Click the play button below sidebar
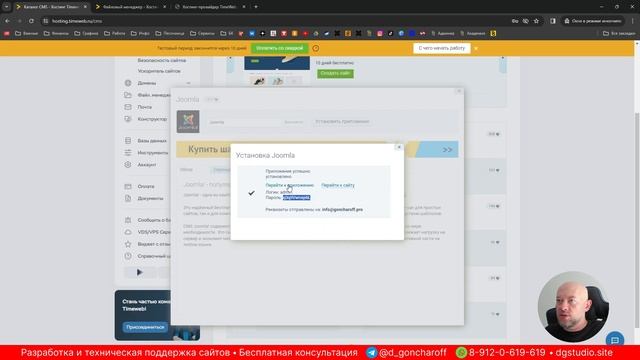Screen dimensions: 640x360 coord(140,272)
